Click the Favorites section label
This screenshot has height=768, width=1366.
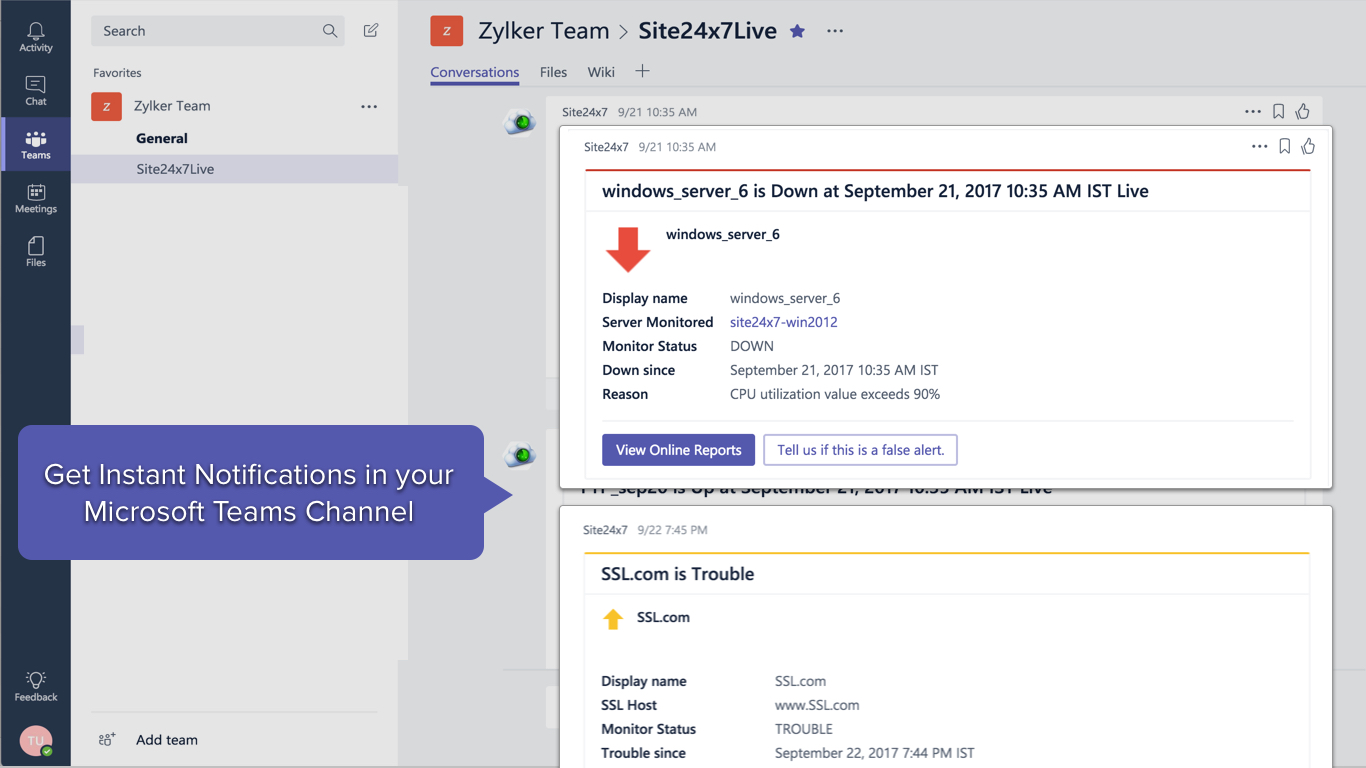click(x=117, y=73)
